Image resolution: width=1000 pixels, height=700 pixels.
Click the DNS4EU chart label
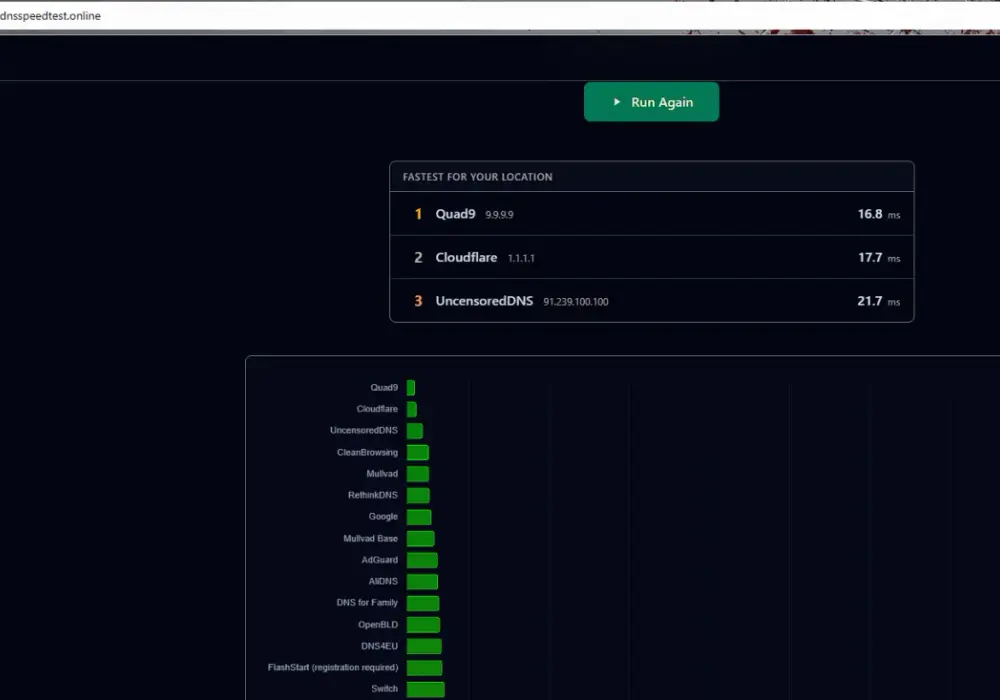click(x=379, y=646)
